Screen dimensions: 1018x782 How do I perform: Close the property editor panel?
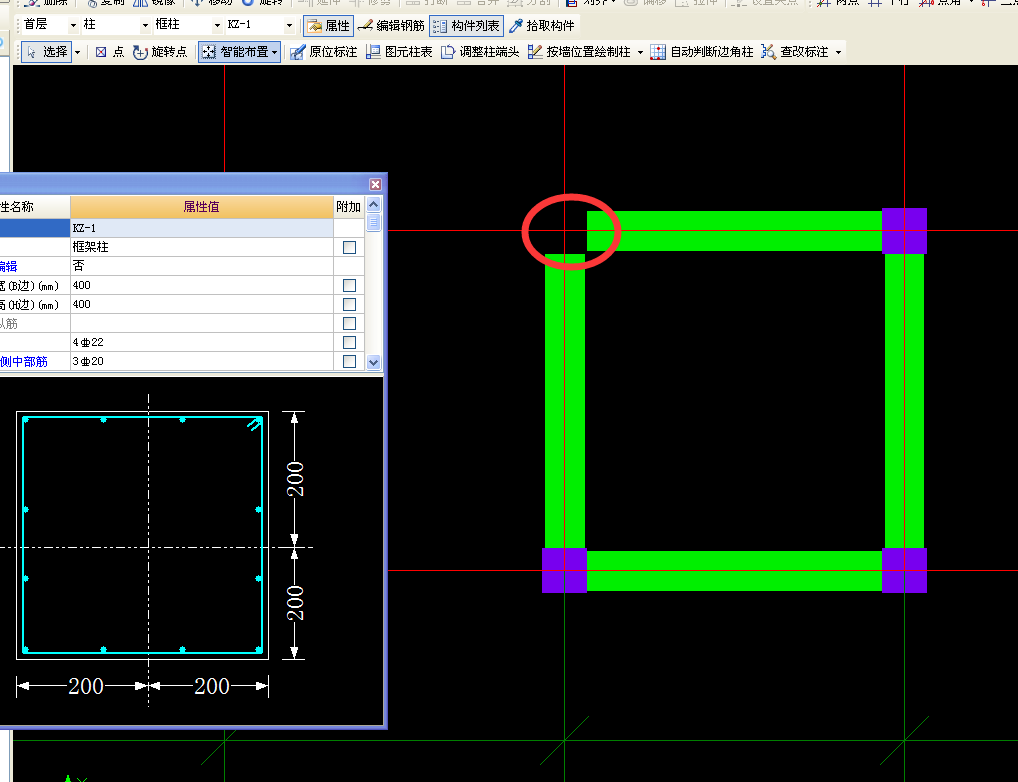[x=375, y=184]
